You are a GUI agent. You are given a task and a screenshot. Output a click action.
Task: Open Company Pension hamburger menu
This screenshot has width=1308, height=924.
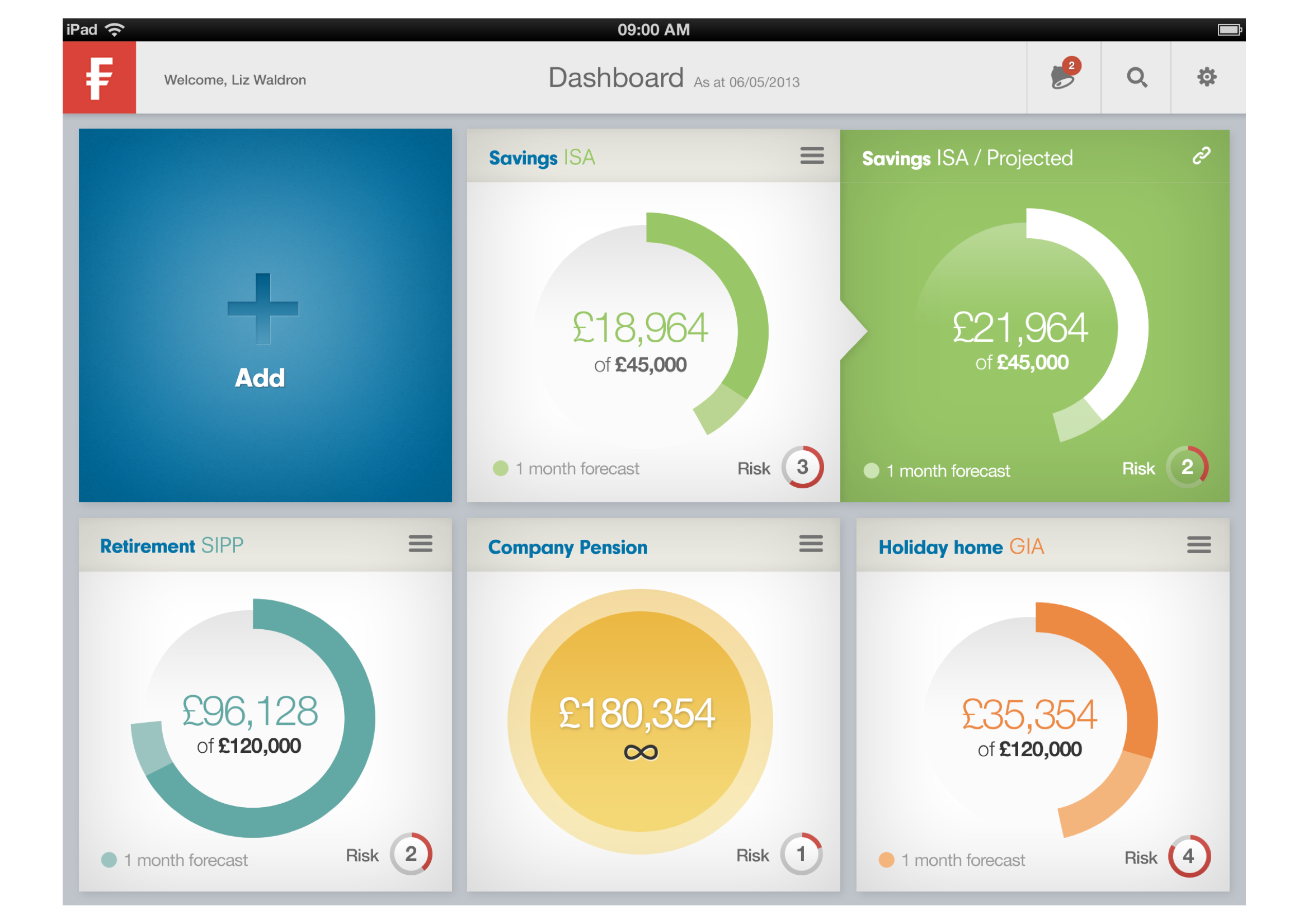point(811,544)
